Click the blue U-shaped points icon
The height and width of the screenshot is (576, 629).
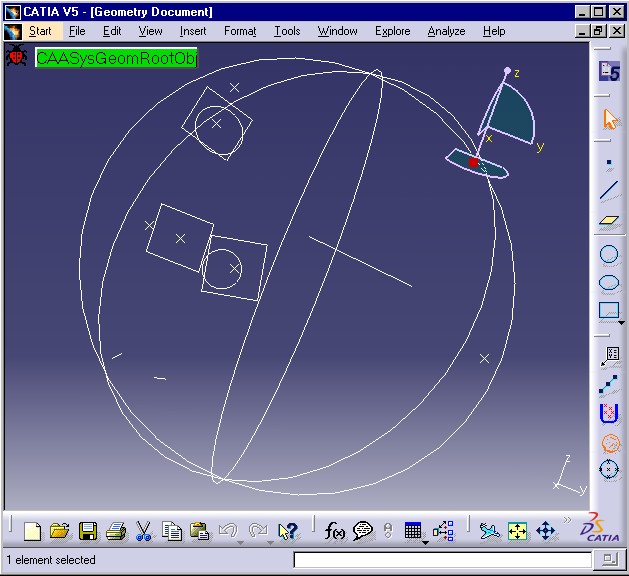pyautogui.click(x=609, y=413)
